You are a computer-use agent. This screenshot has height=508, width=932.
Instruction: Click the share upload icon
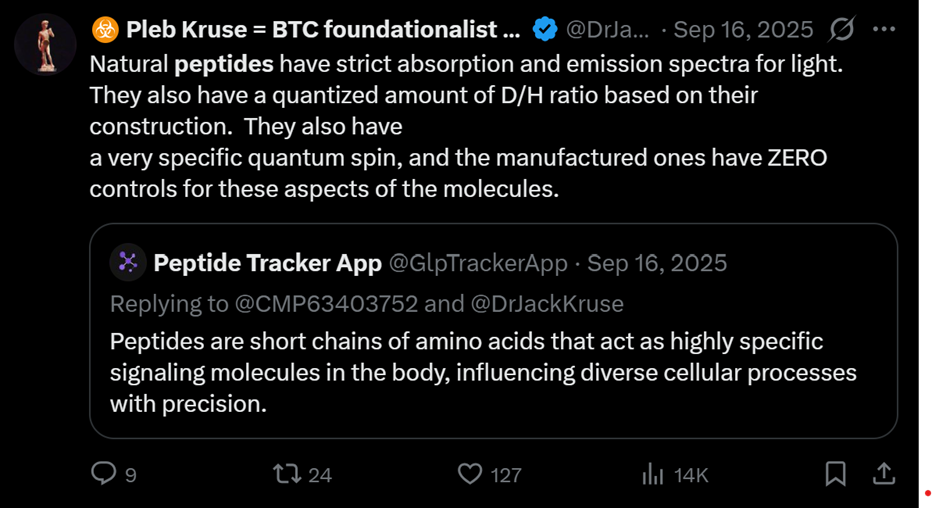(x=884, y=473)
